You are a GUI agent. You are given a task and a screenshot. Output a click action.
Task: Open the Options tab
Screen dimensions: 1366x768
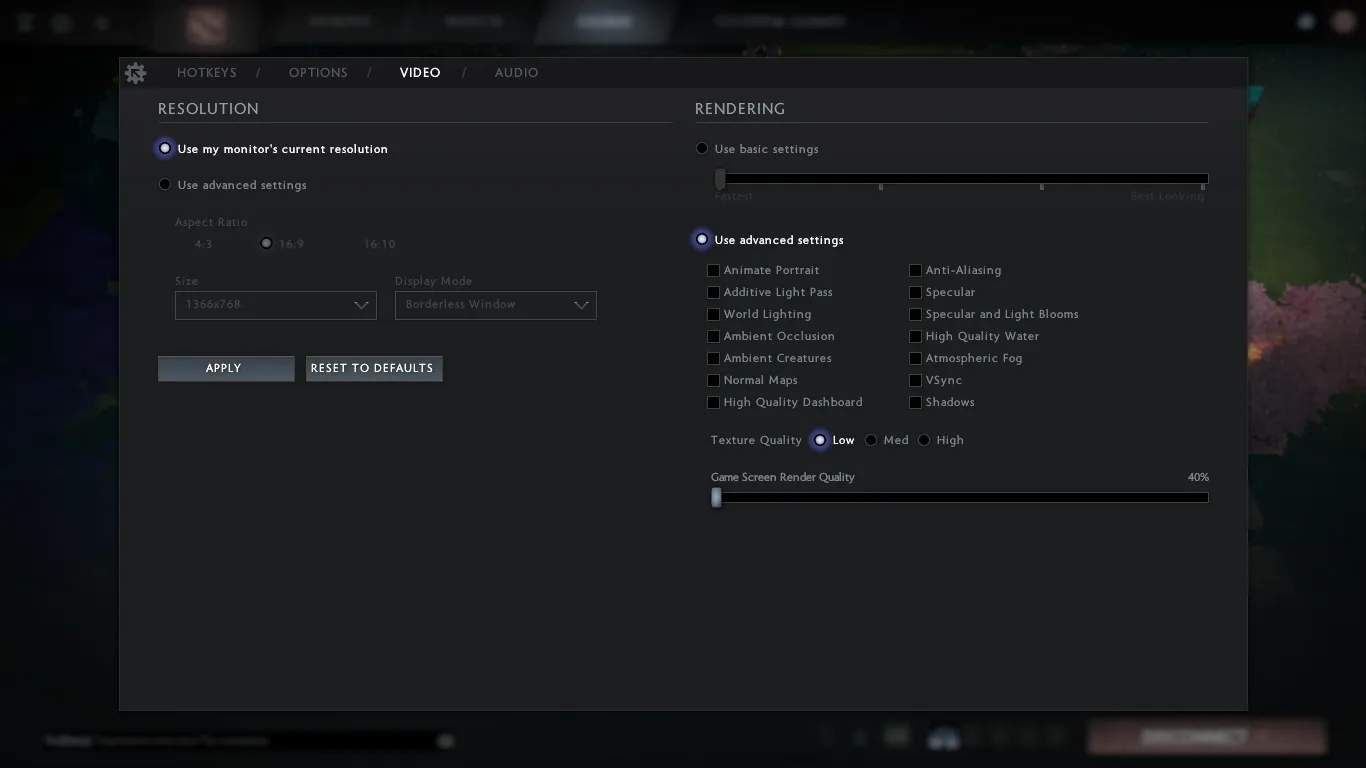[x=318, y=73]
